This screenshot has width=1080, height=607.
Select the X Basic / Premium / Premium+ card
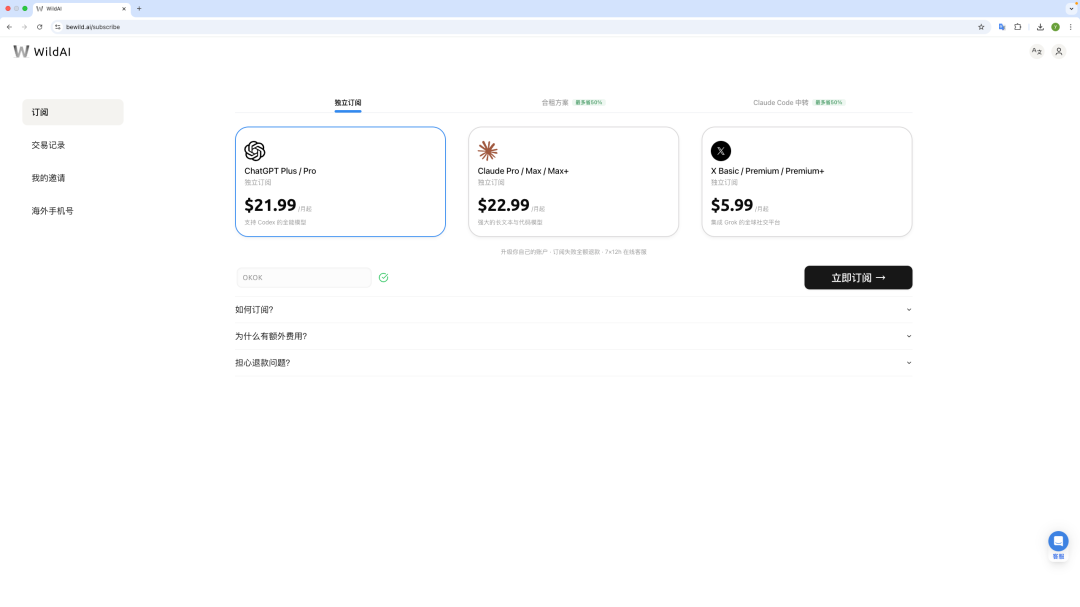pyautogui.click(x=807, y=182)
